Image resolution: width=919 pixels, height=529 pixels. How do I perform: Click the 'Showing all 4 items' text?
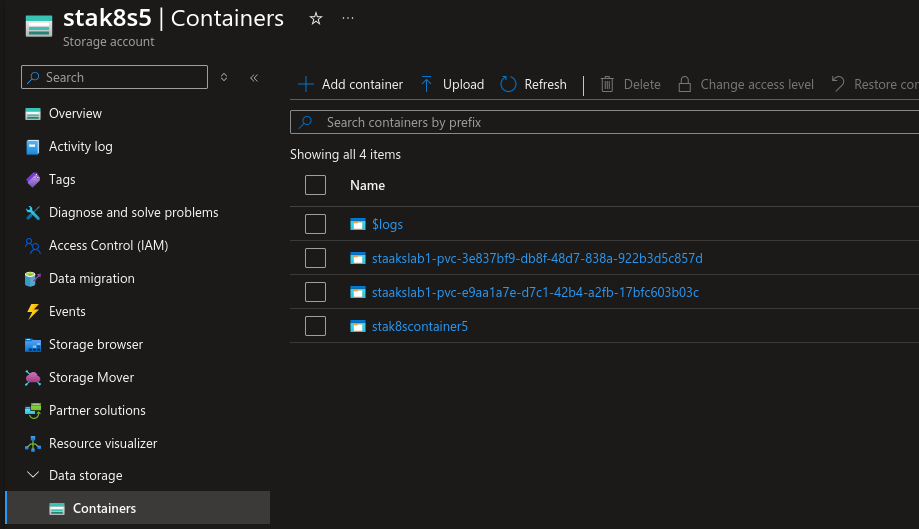coord(345,155)
